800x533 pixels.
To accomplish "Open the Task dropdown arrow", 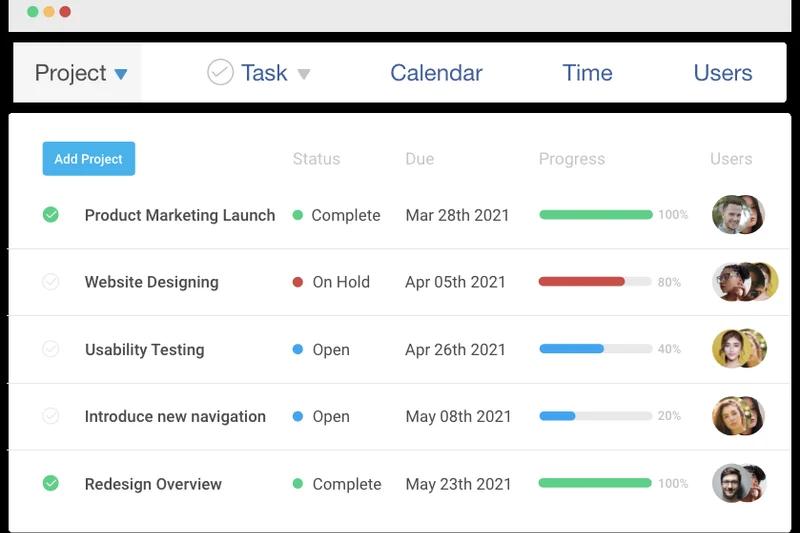I will [304, 74].
